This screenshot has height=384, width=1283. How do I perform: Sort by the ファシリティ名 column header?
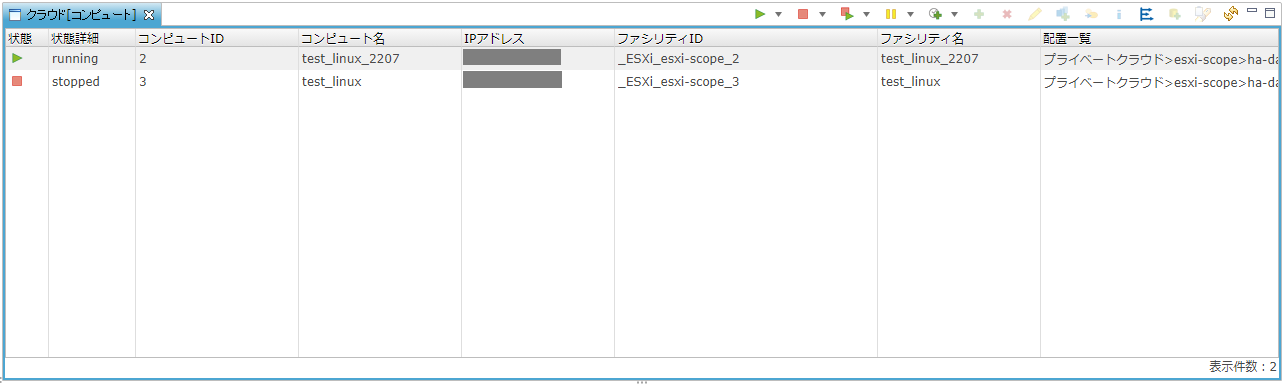point(959,38)
